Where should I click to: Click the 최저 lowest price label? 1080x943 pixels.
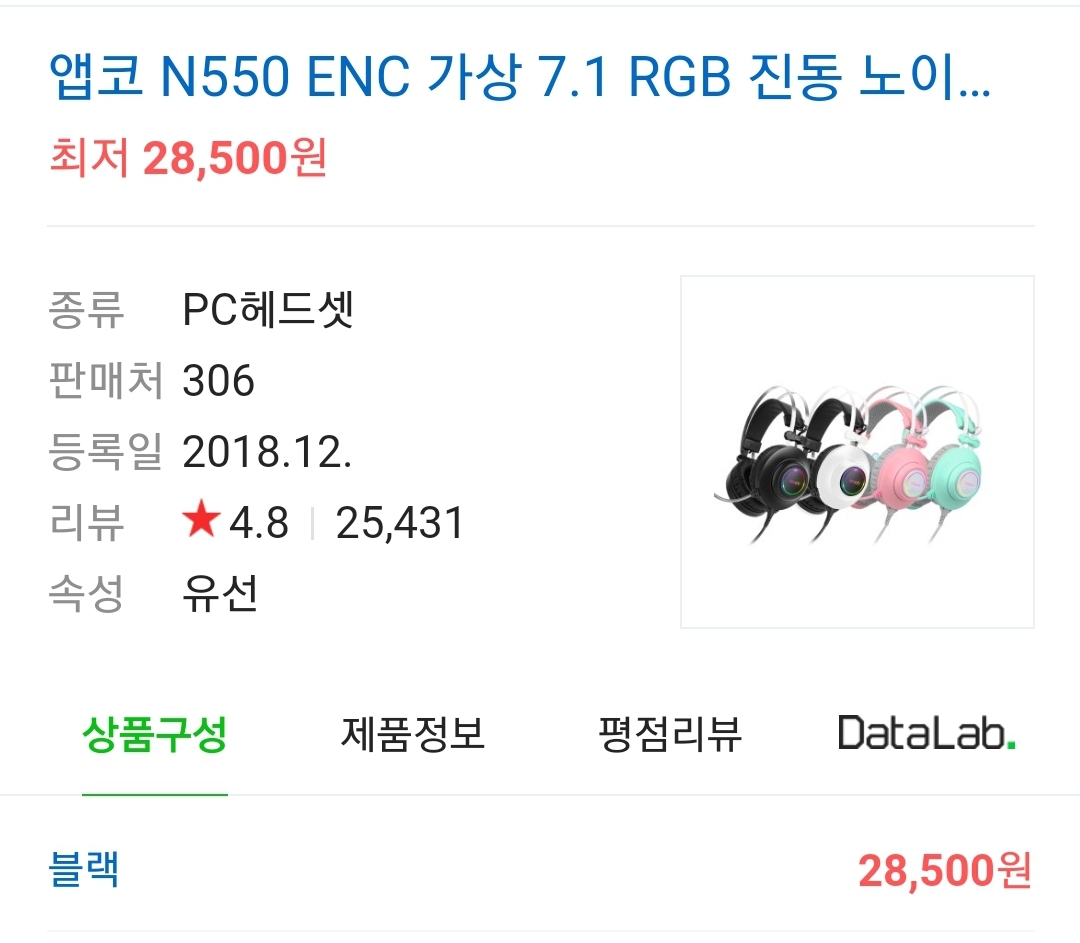86,160
